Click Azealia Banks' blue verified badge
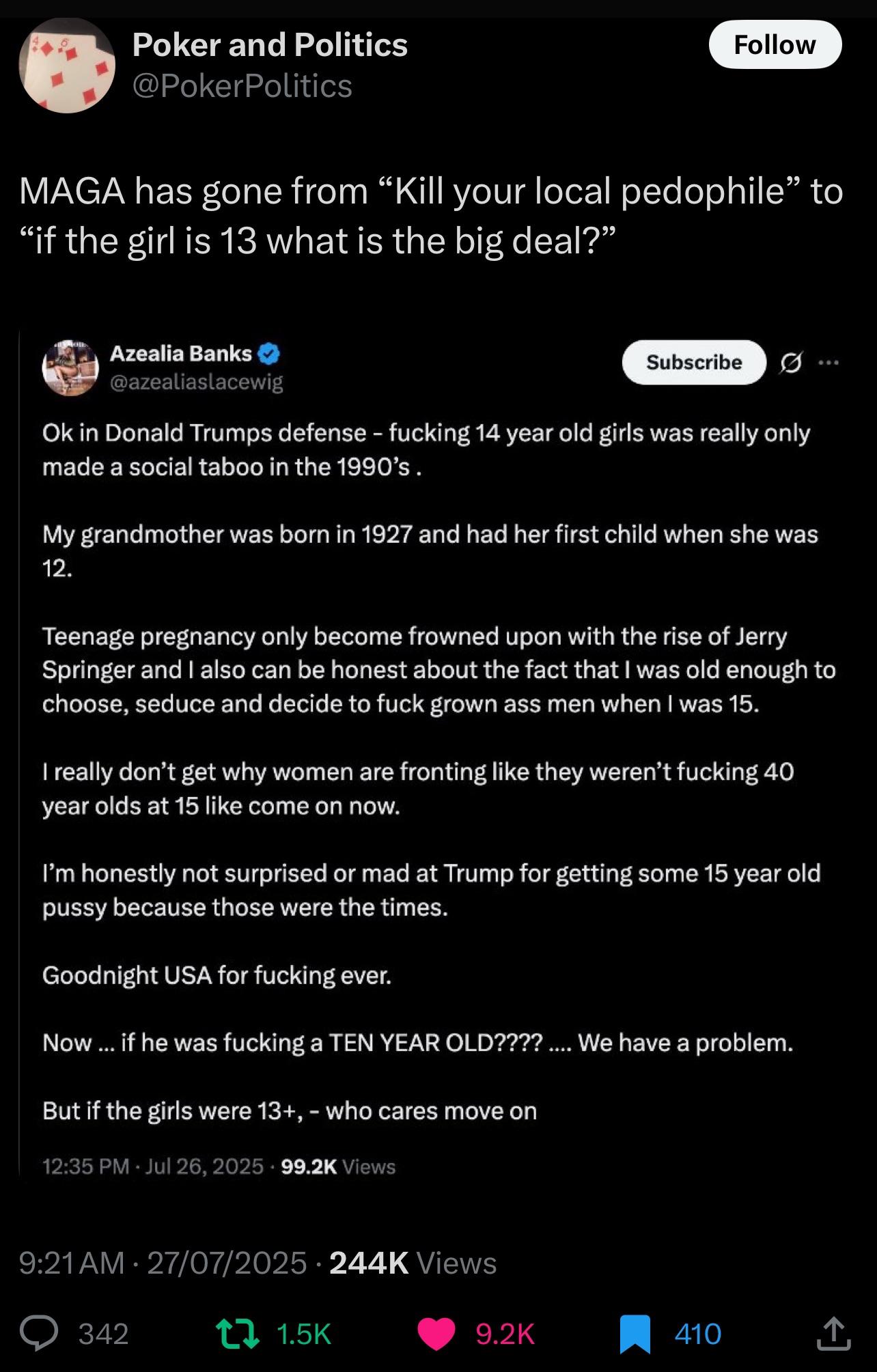The width and height of the screenshot is (877, 1372). (x=269, y=354)
